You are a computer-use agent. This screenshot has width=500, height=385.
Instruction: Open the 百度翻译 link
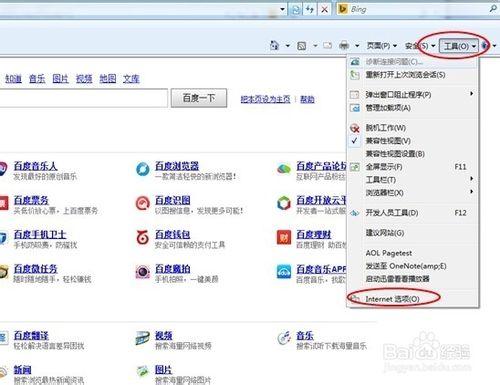pyautogui.click(x=31, y=336)
